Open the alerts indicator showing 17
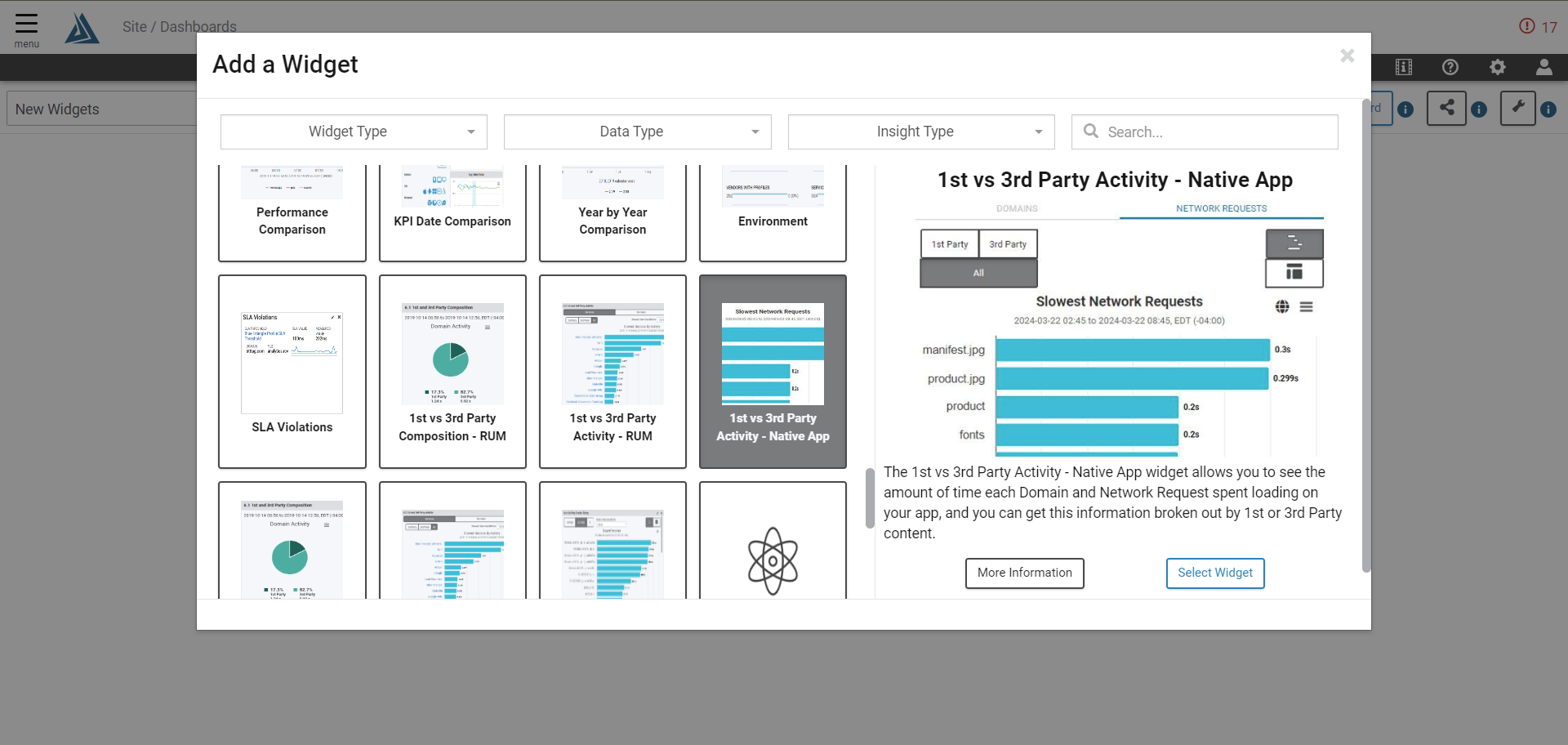The height and width of the screenshot is (745, 1568). (1538, 27)
